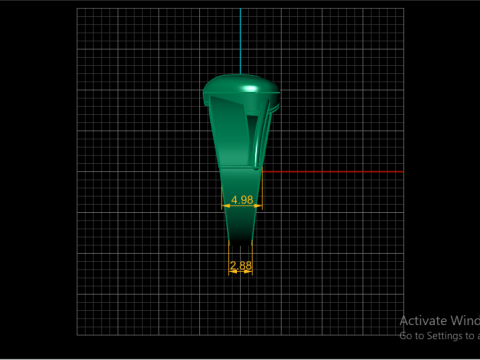Select the 4.98 dimension label
This screenshot has width=480, height=360.
coord(242,200)
